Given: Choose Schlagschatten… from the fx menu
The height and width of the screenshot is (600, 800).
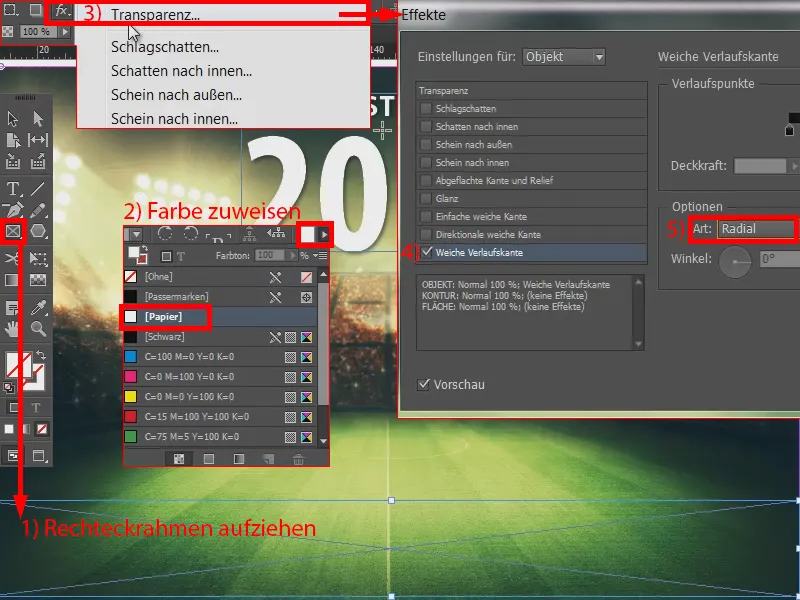Looking at the screenshot, I should click(x=165, y=47).
